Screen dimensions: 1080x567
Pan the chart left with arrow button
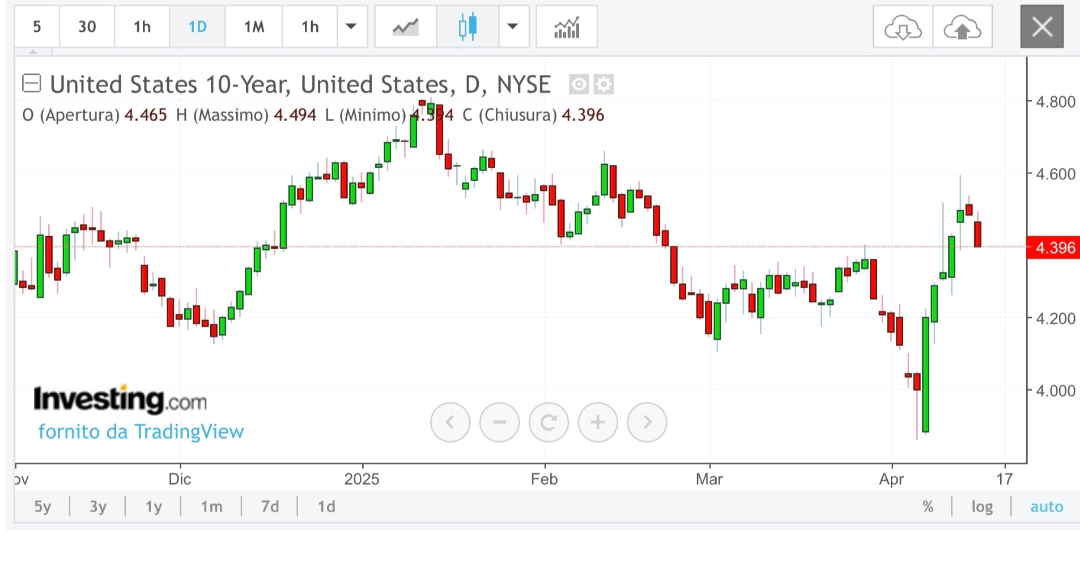point(450,422)
